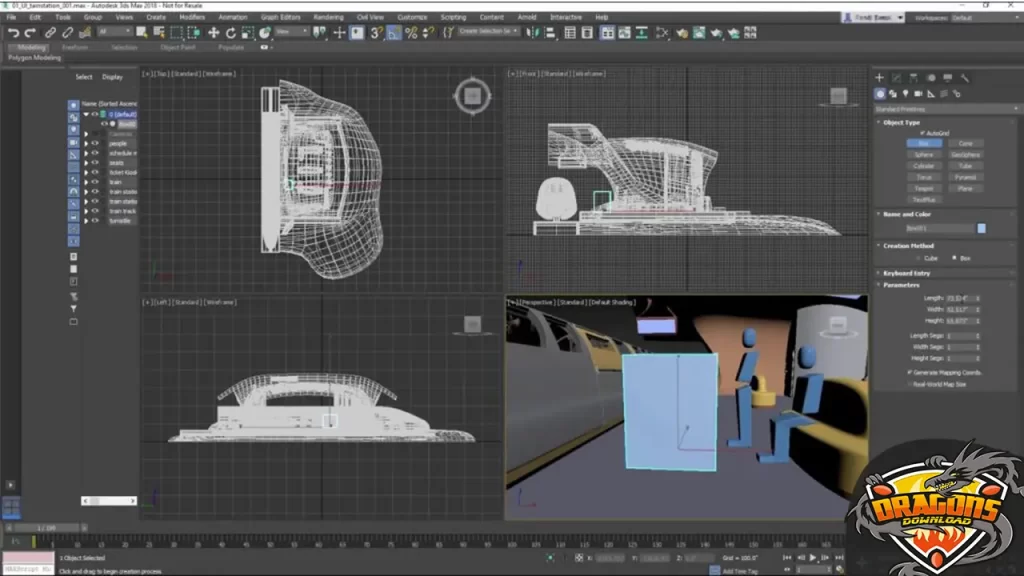Expand the seats layer in Scene Explorer

(86, 163)
